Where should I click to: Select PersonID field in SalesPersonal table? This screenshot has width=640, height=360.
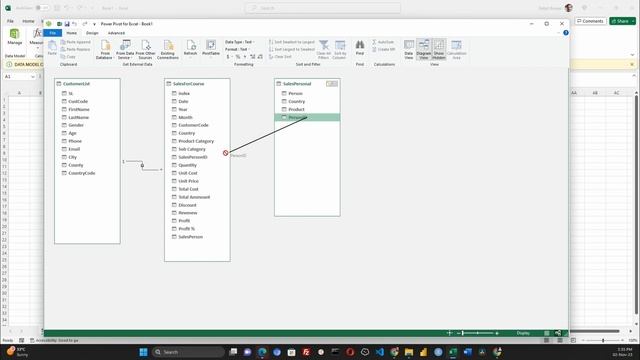pos(307,118)
